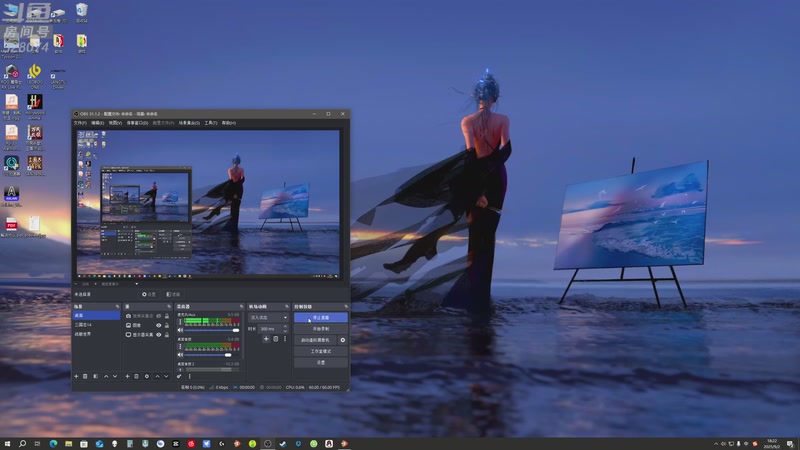Hide the image source via eye icon
The height and width of the screenshot is (450, 800).
pyautogui.click(x=159, y=326)
